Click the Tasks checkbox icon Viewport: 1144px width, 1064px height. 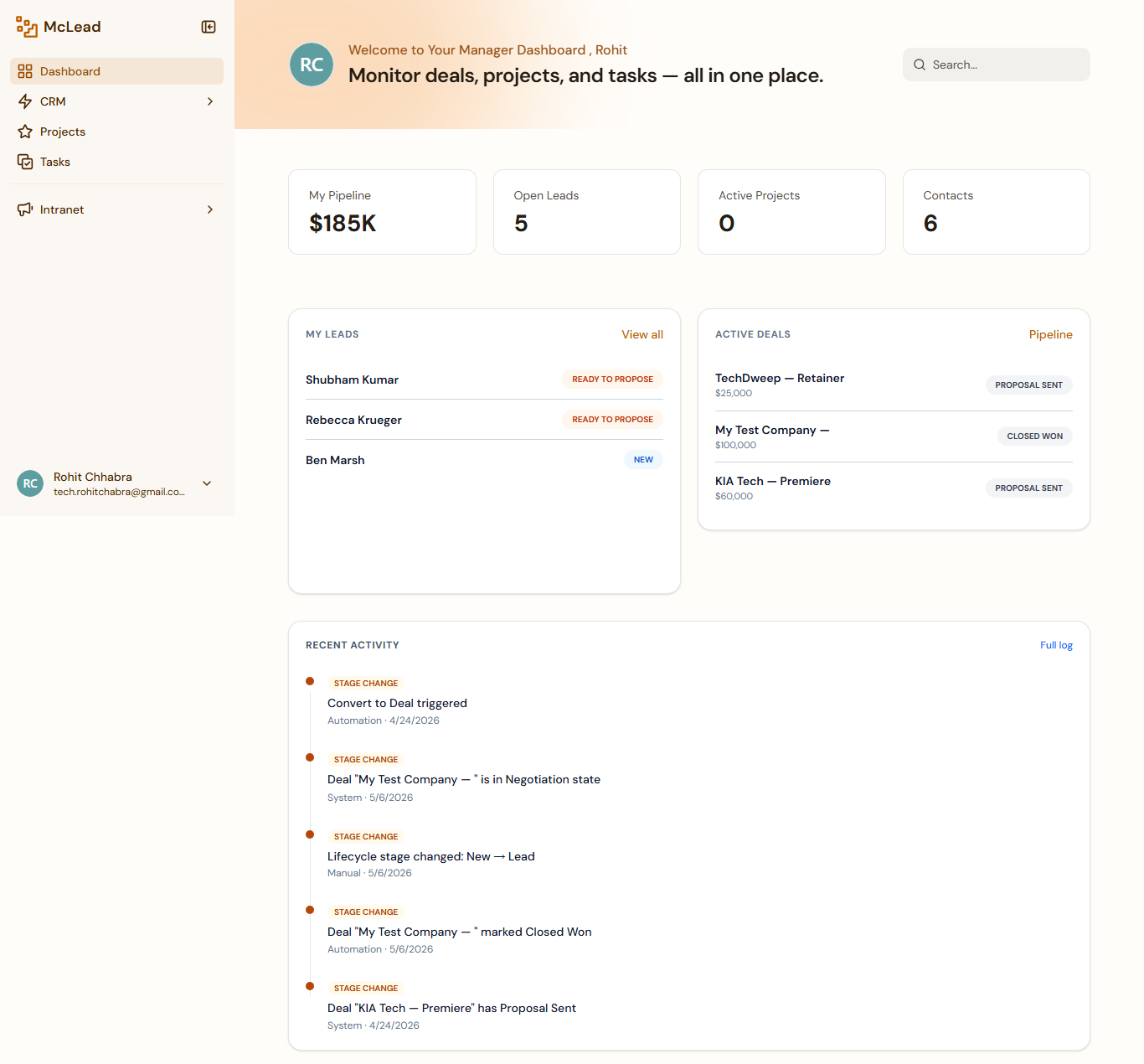pyautogui.click(x=25, y=162)
